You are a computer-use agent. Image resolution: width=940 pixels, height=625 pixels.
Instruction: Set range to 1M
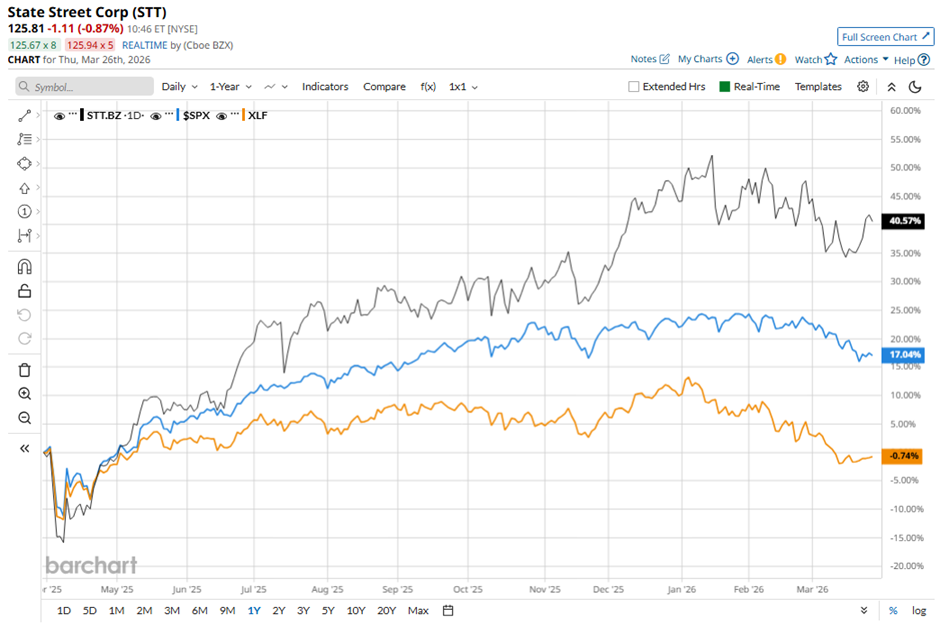116,611
